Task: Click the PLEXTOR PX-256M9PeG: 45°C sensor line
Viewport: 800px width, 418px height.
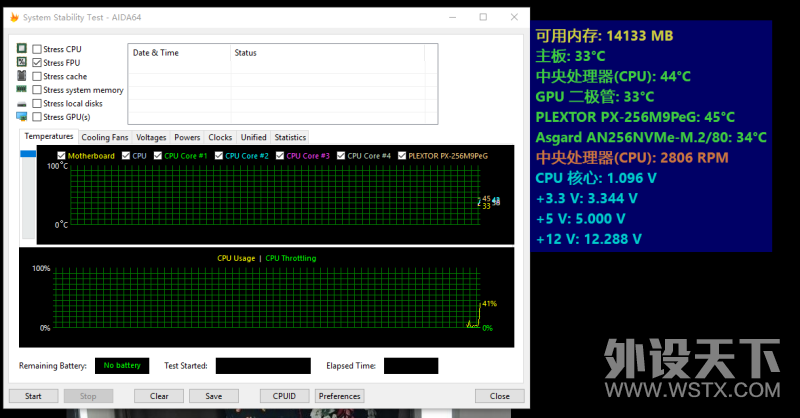Action: coord(635,117)
